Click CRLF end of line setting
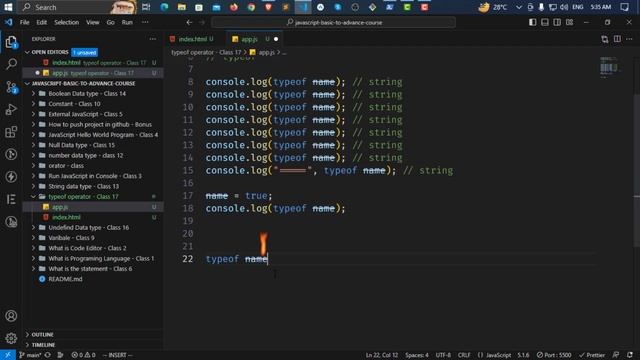 point(464,355)
